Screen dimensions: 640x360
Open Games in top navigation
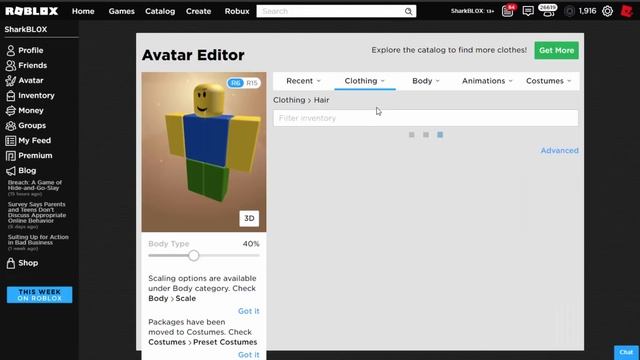click(x=121, y=11)
